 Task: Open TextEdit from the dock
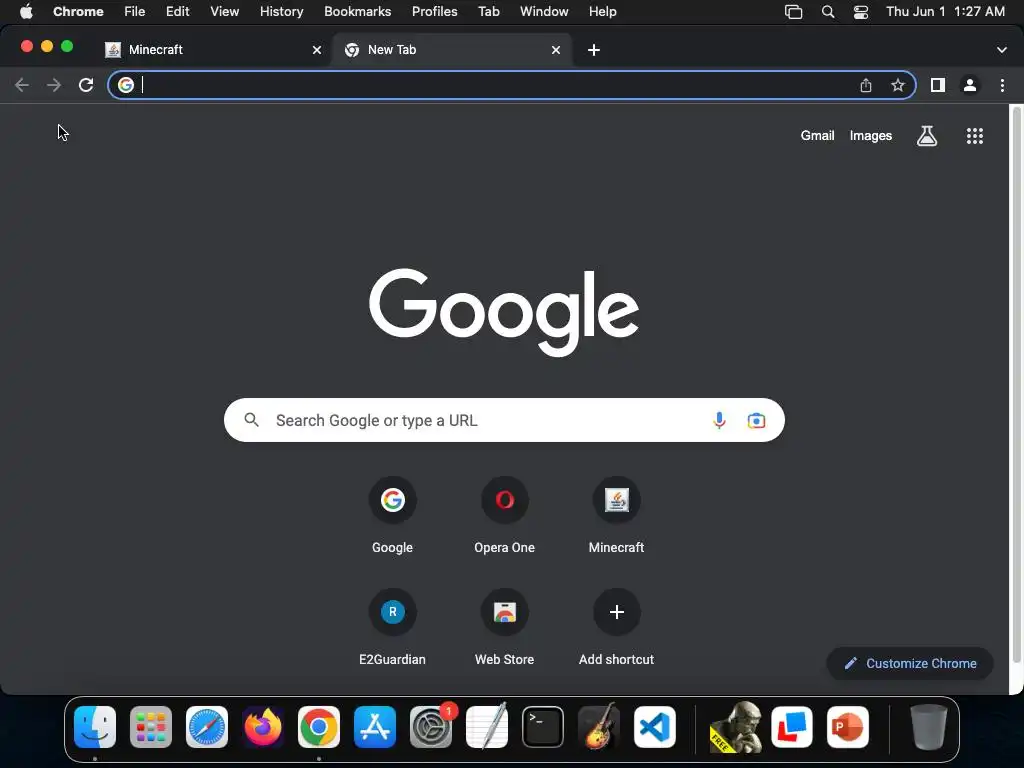click(x=487, y=727)
